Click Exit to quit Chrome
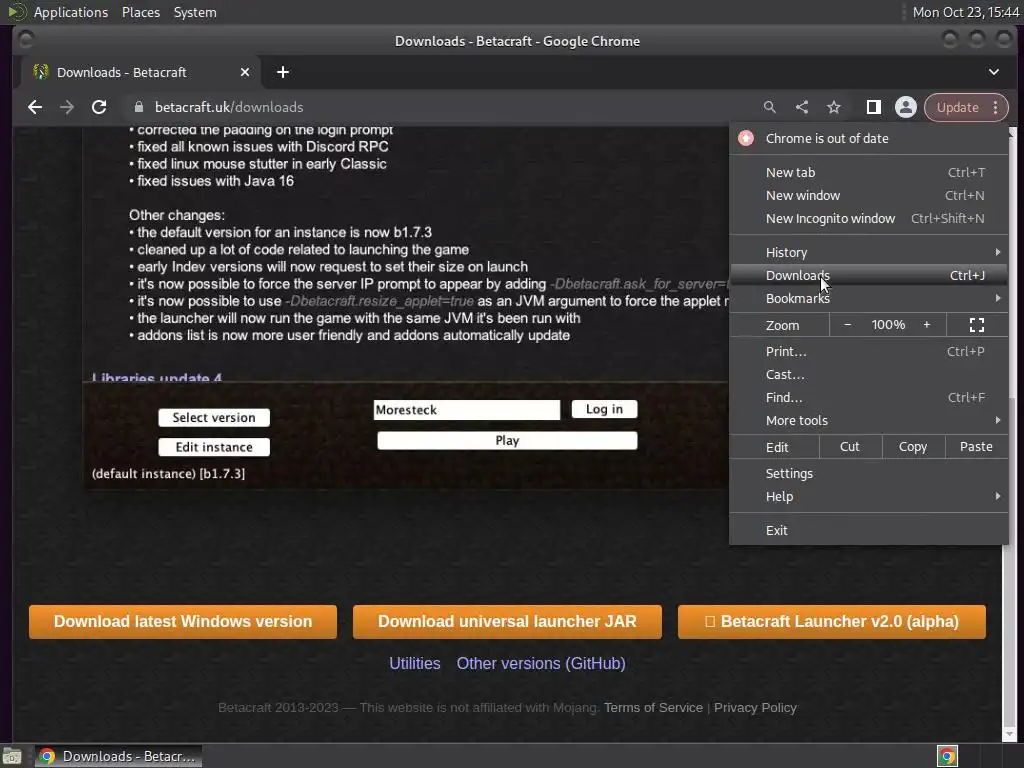The image size is (1024, 768). click(x=869, y=530)
